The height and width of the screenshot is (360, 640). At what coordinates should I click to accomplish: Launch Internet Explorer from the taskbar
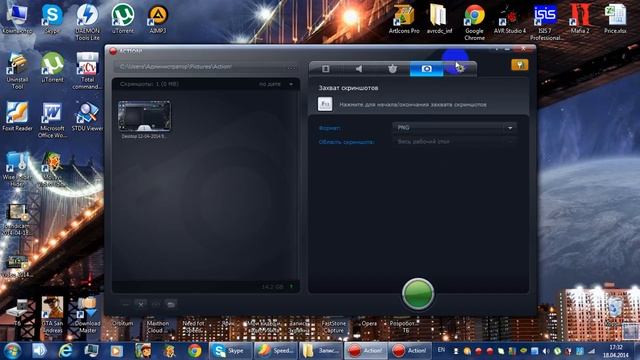pos(65,351)
